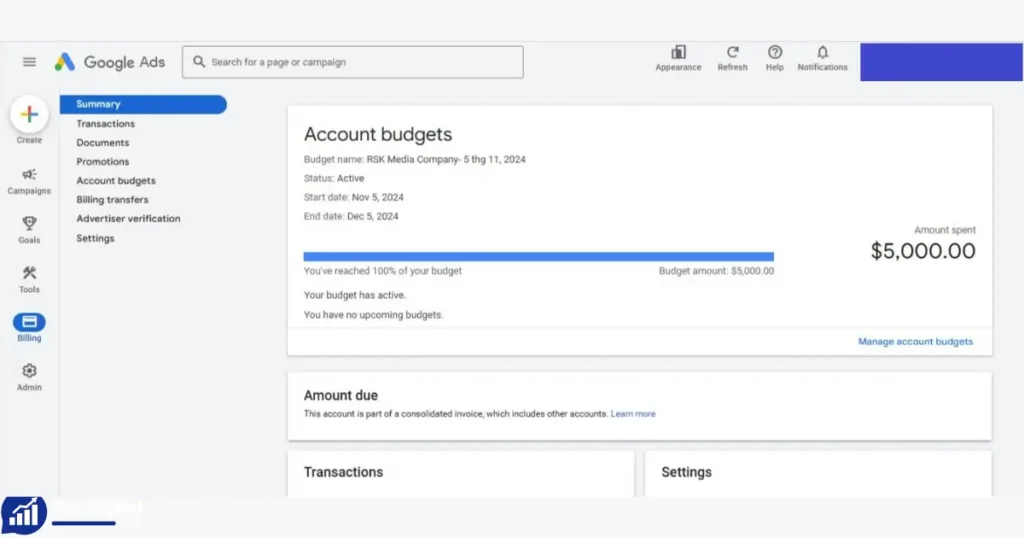This screenshot has height=538, width=1024.
Task: Click You have no upcoming budgets text
Action: tap(374, 315)
